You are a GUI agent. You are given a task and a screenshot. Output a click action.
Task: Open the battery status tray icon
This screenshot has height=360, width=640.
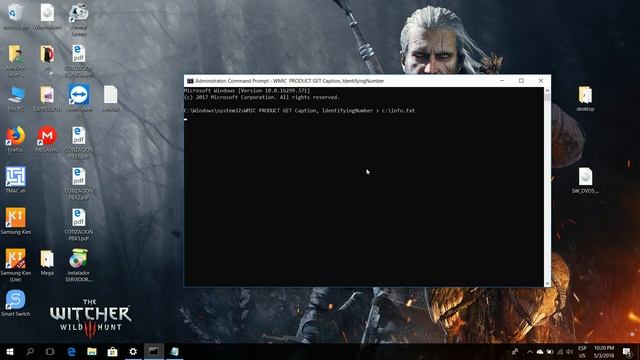pyautogui.click(x=550, y=351)
